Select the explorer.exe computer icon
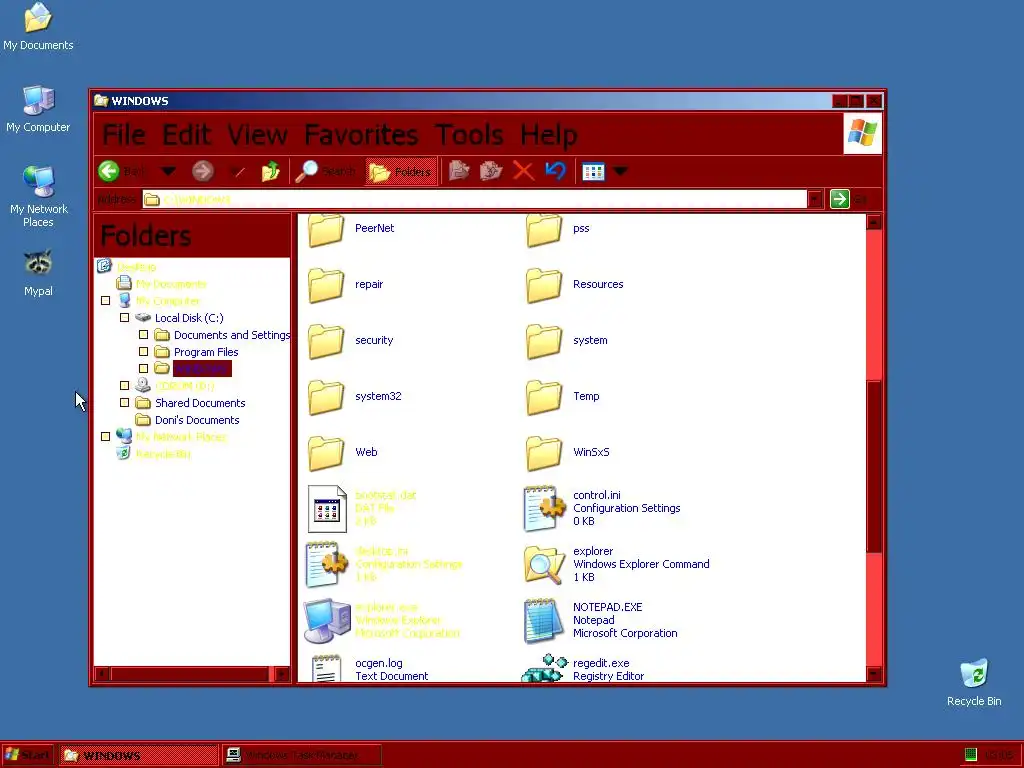The image size is (1024, 768). [x=327, y=620]
